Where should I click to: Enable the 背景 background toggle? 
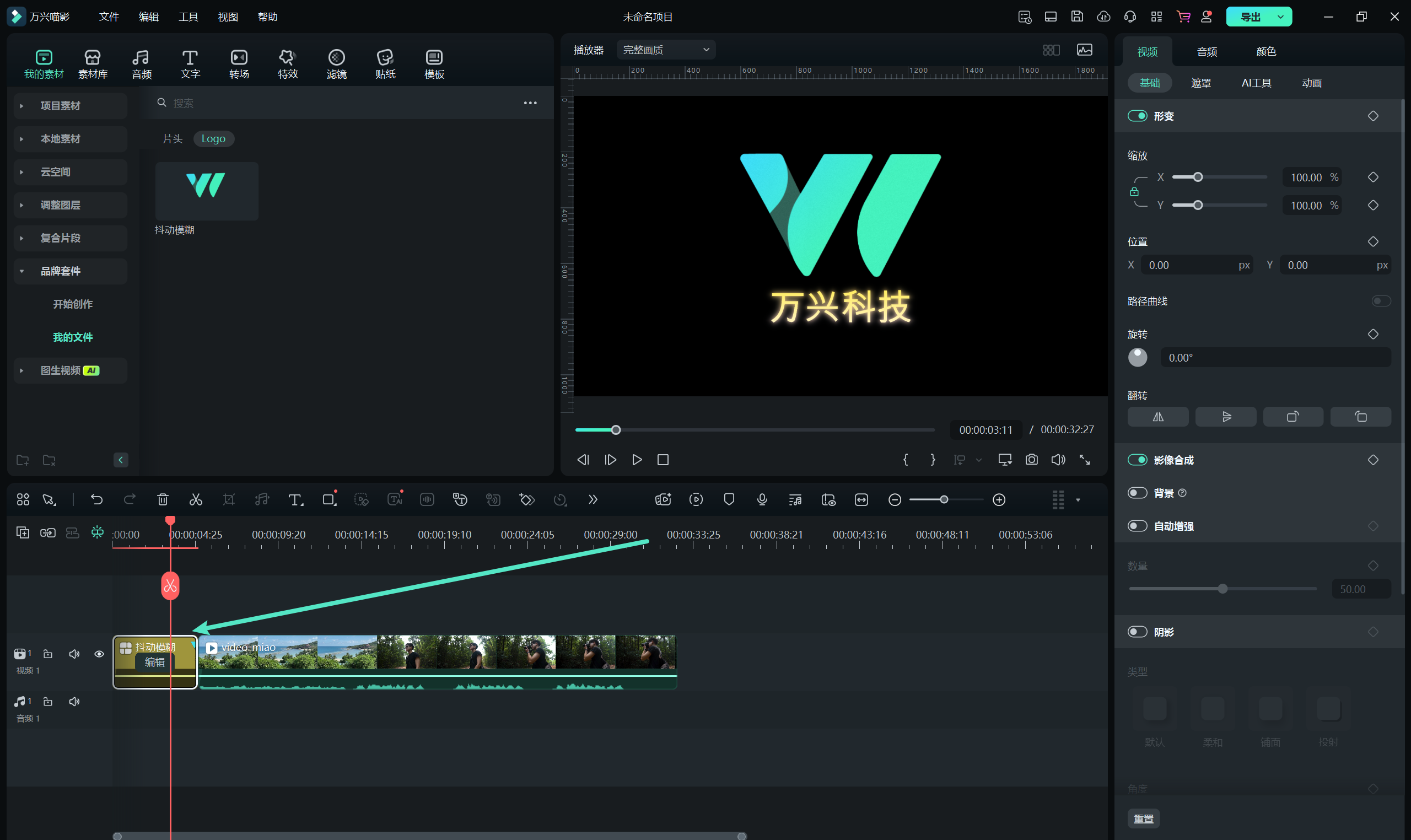coord(1138,492)
